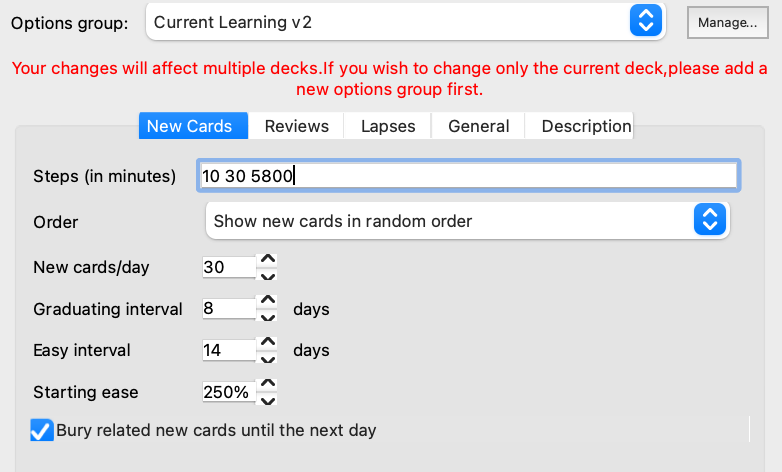Increase the Starting ease percentage

point(267,385)
